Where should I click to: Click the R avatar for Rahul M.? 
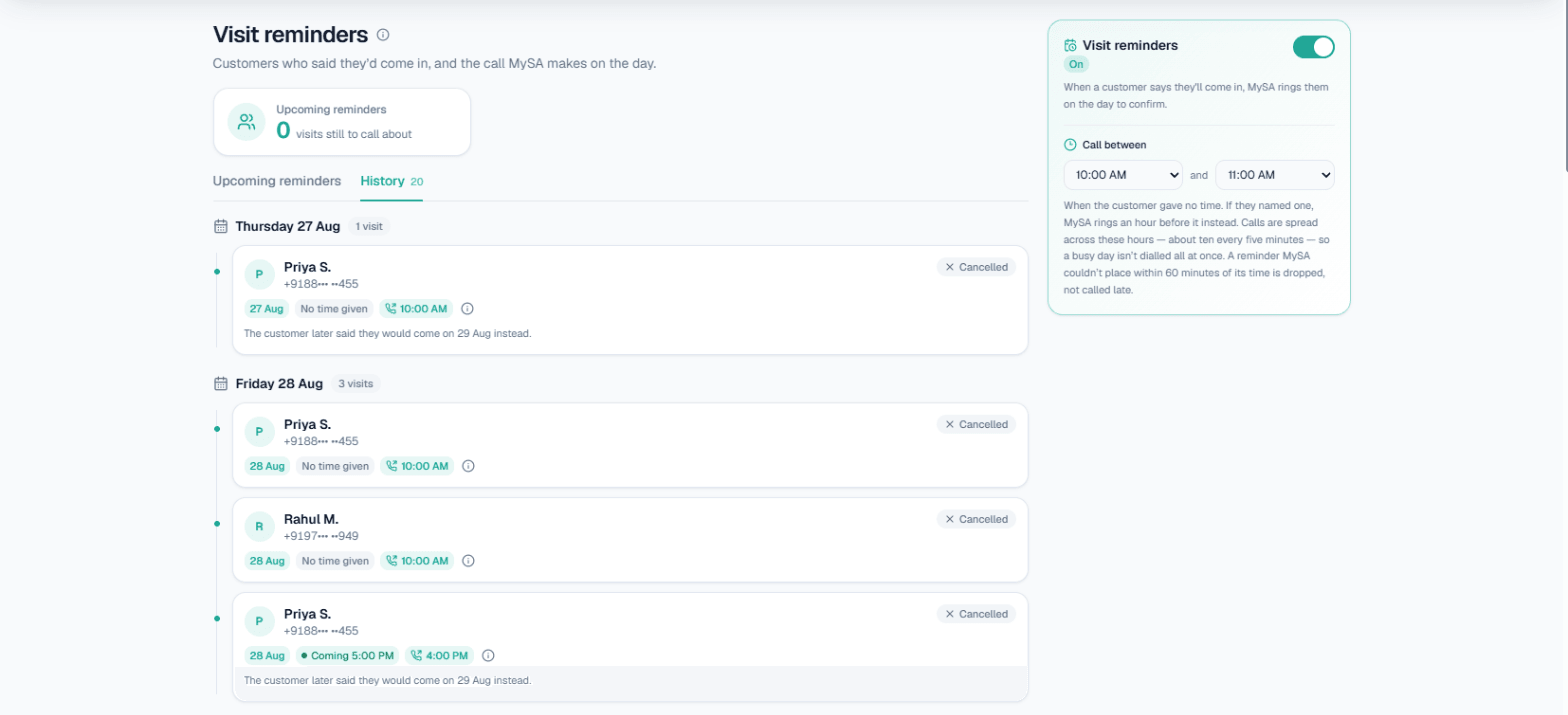(259, 526)
